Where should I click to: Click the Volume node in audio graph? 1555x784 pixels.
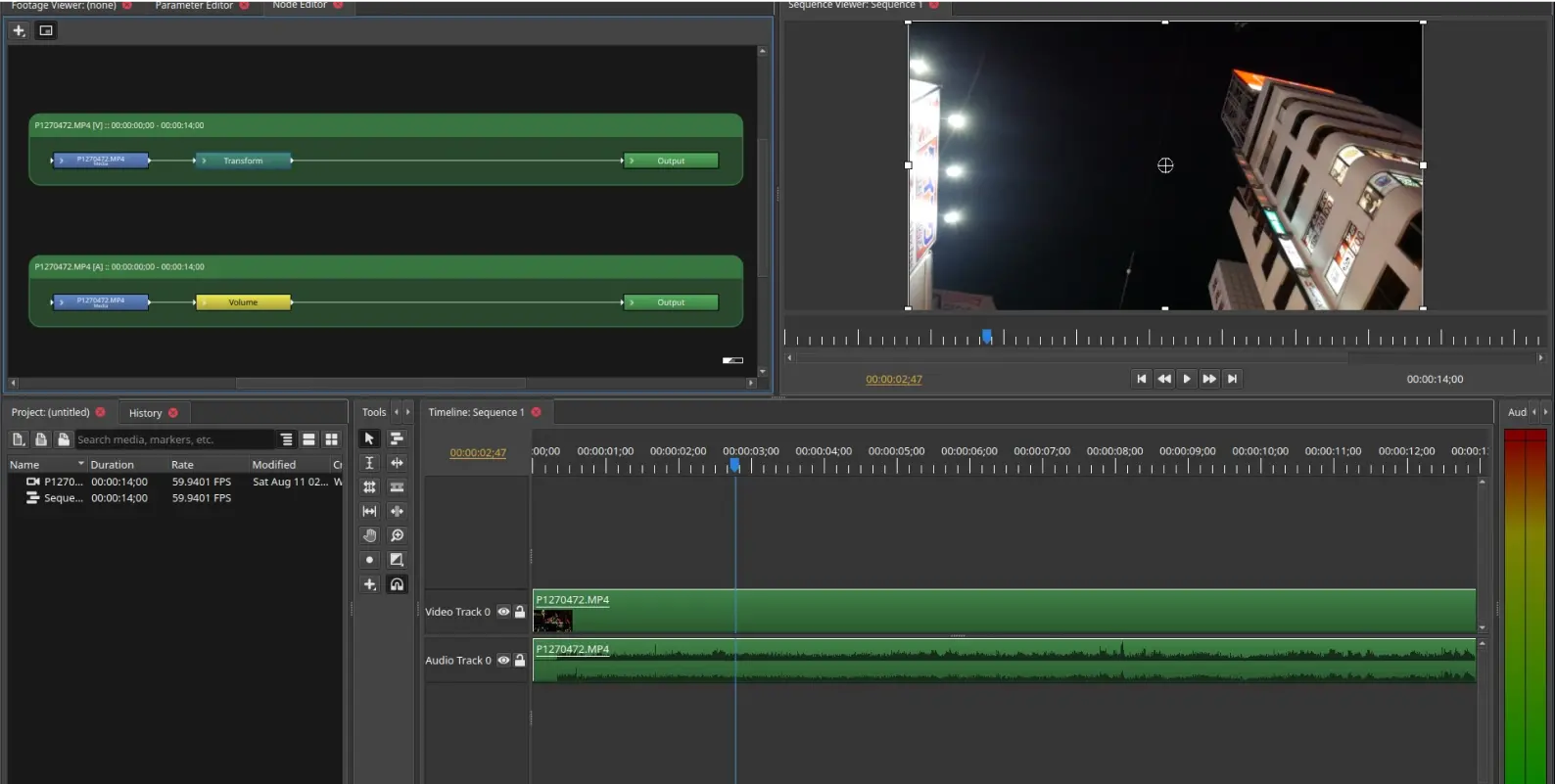point(243,302)
